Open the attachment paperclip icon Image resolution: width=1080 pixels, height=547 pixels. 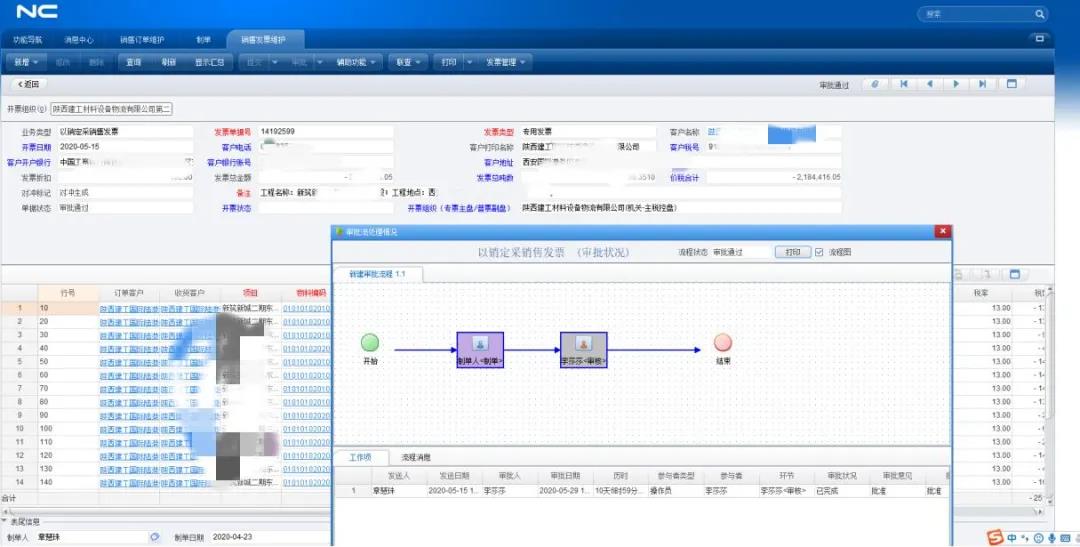(875, 83)
